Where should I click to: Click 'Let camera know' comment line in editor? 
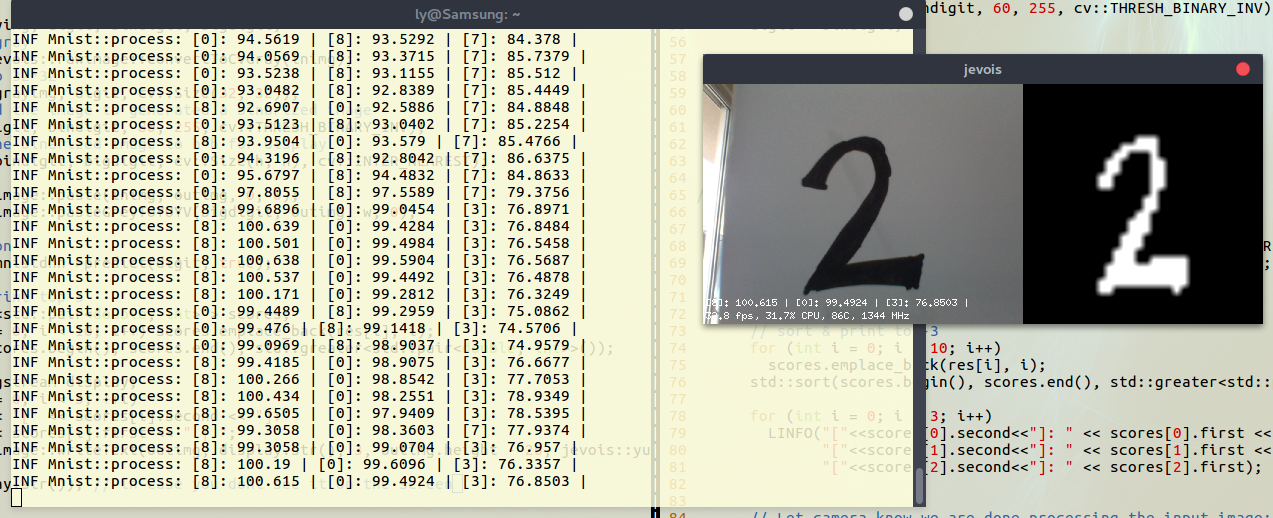(1011, 516)
